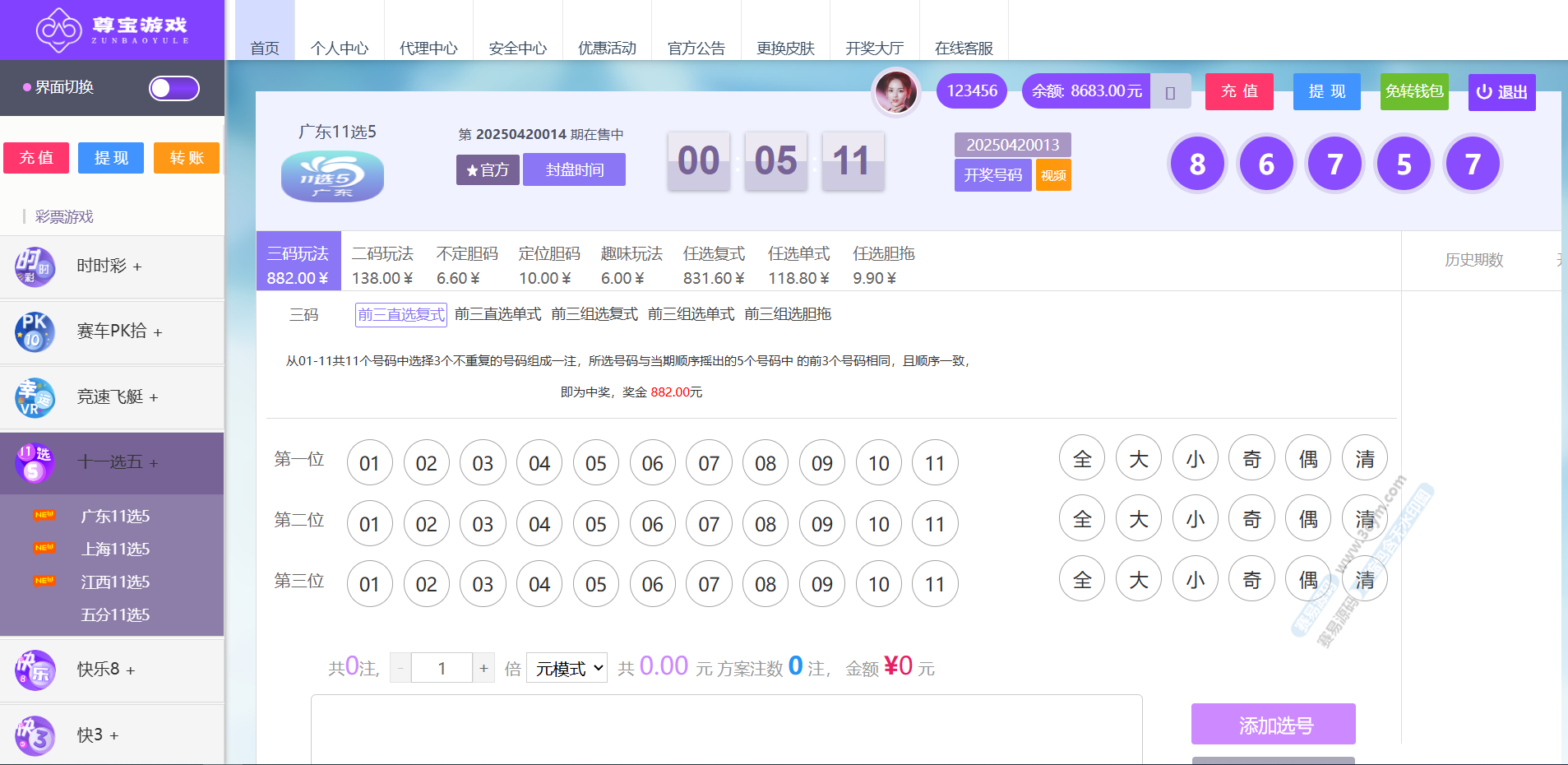
Task: Open 个人中心 in top navigation
Action: (339, 48)
